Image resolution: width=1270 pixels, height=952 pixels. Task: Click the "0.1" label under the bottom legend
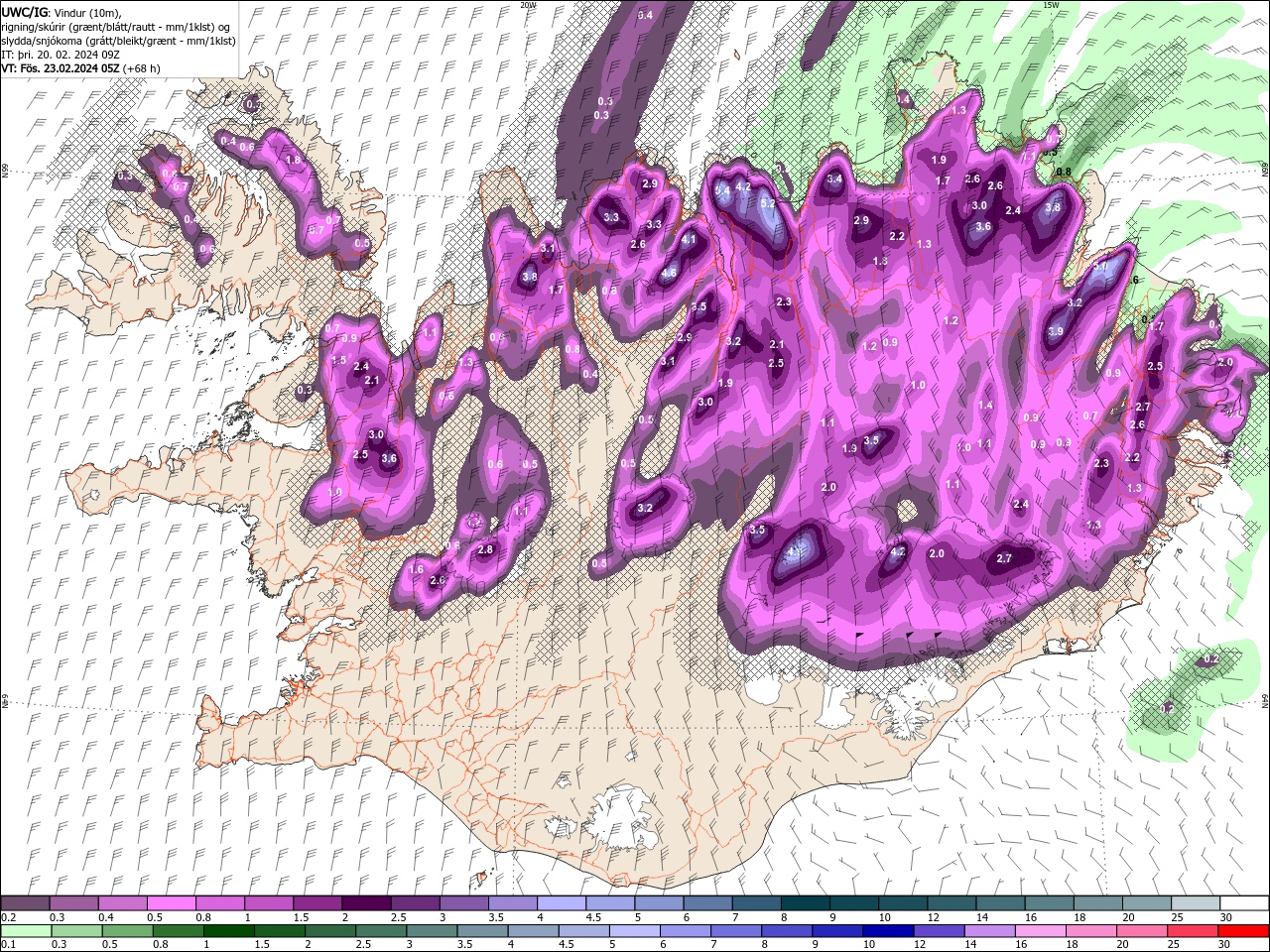9,945
